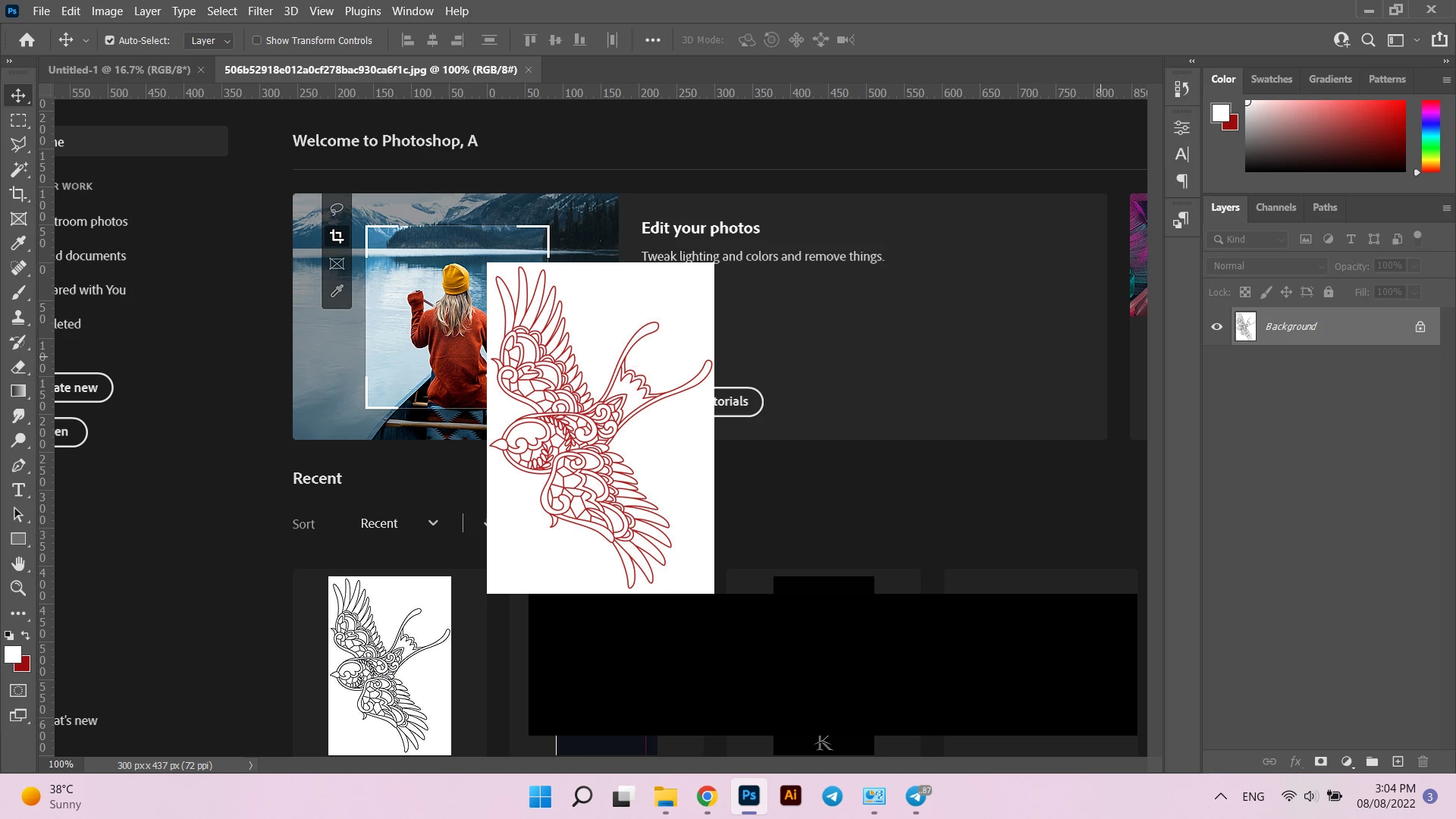Delete the layer with the trash icon
This screenshot has height=819, width=1456.
click(1423, 761)
